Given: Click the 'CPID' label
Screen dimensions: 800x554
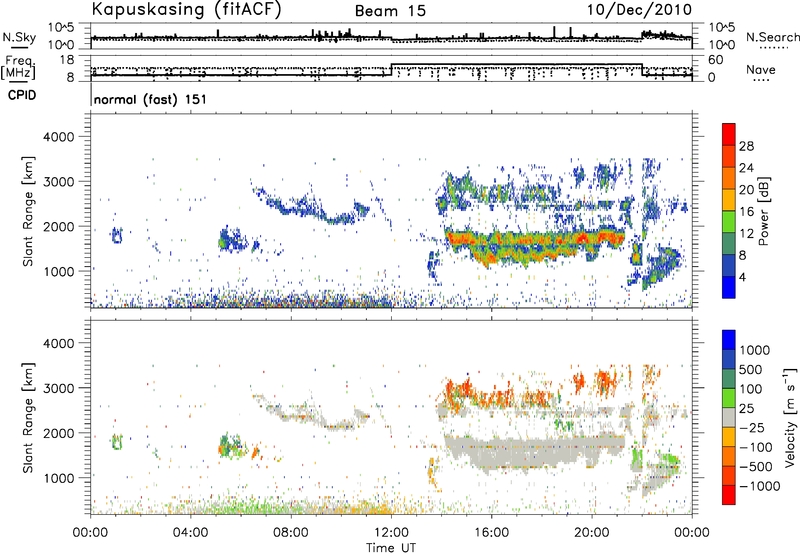Looking at the screenshot, I should (x=22, y=95).
